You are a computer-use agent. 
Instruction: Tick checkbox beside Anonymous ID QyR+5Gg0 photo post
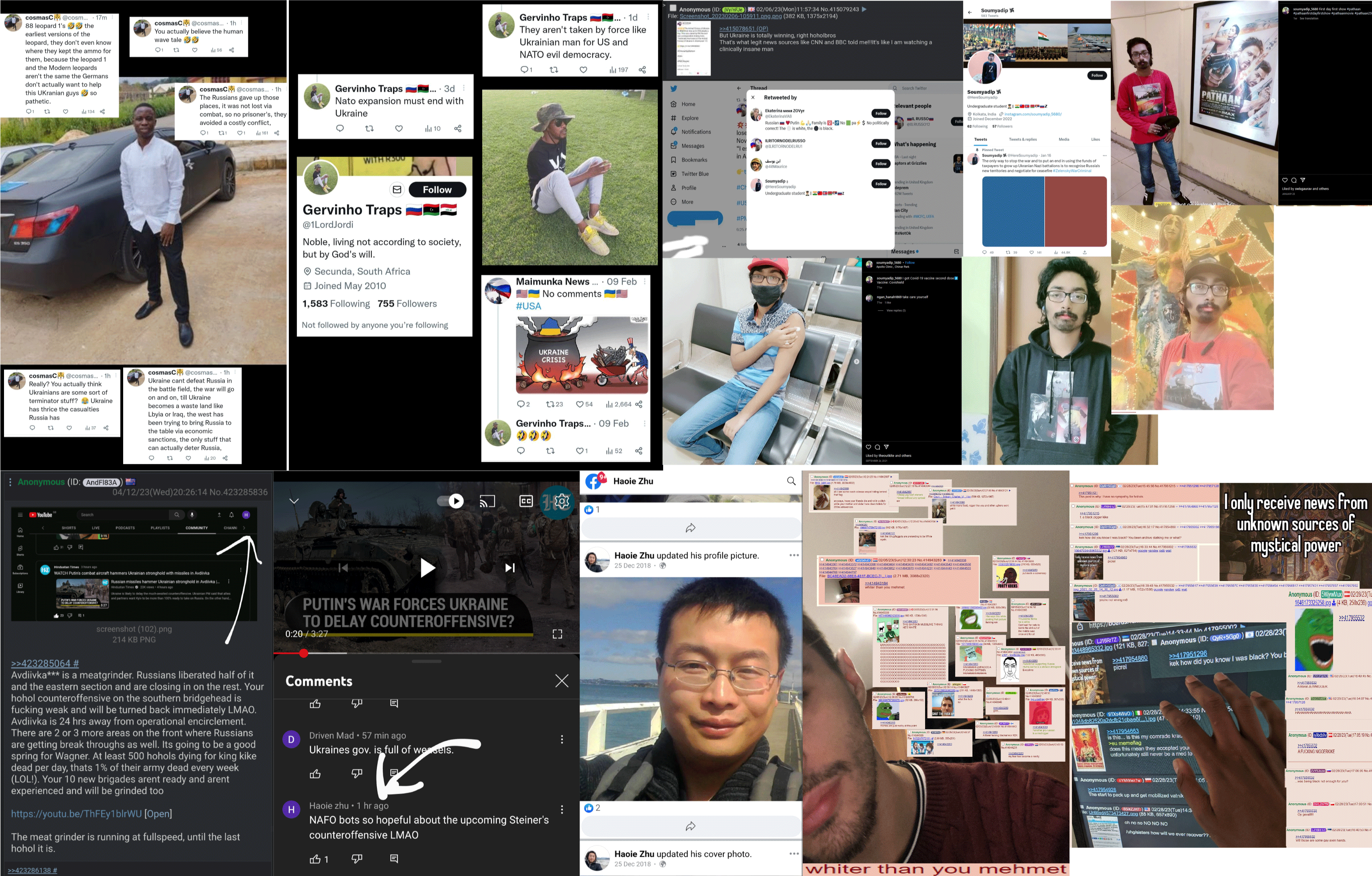pos(1154,642)
